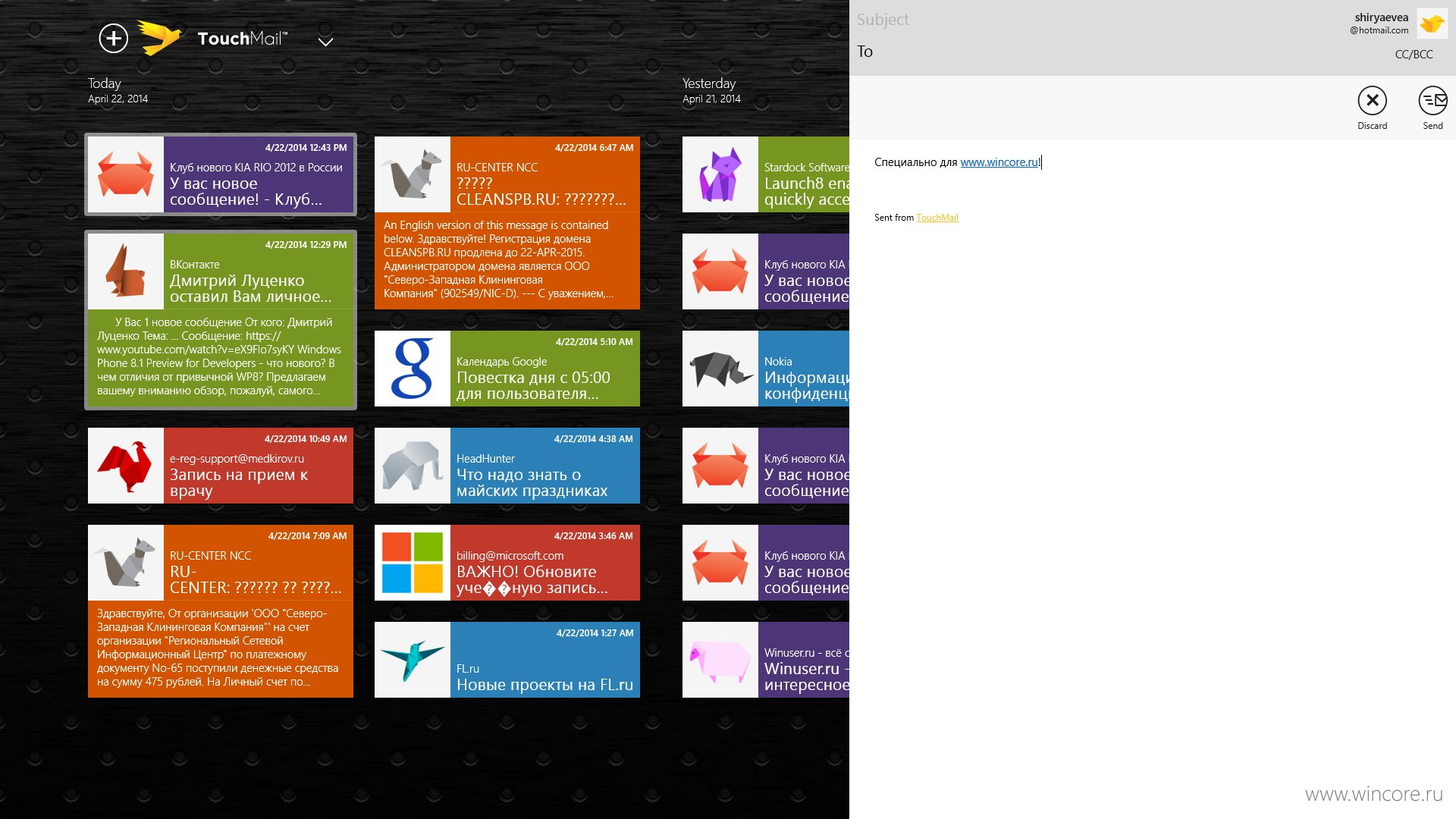Viewport: 1456px width, 819px height.
Task: Click the TouchMail yellow bird logo
Action: point(159,38)
